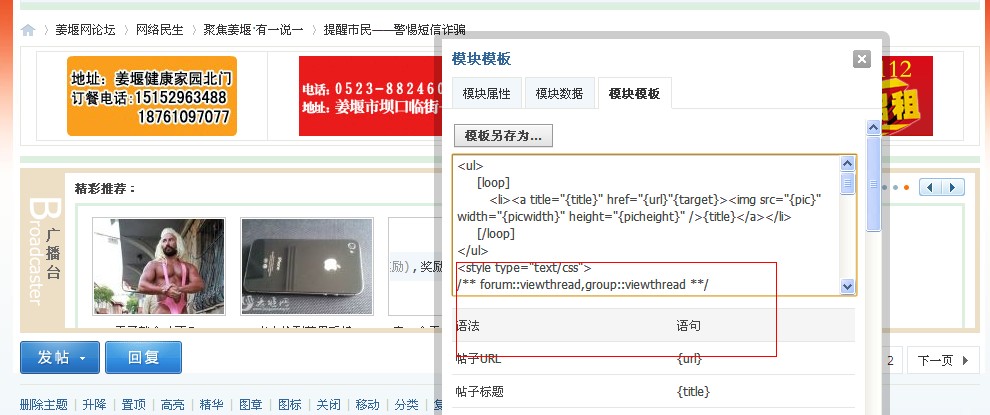The width and height of the screenshot is (990, 415).
Task: Click the 图标 moderation link
Action: click(x=290, y=405)
